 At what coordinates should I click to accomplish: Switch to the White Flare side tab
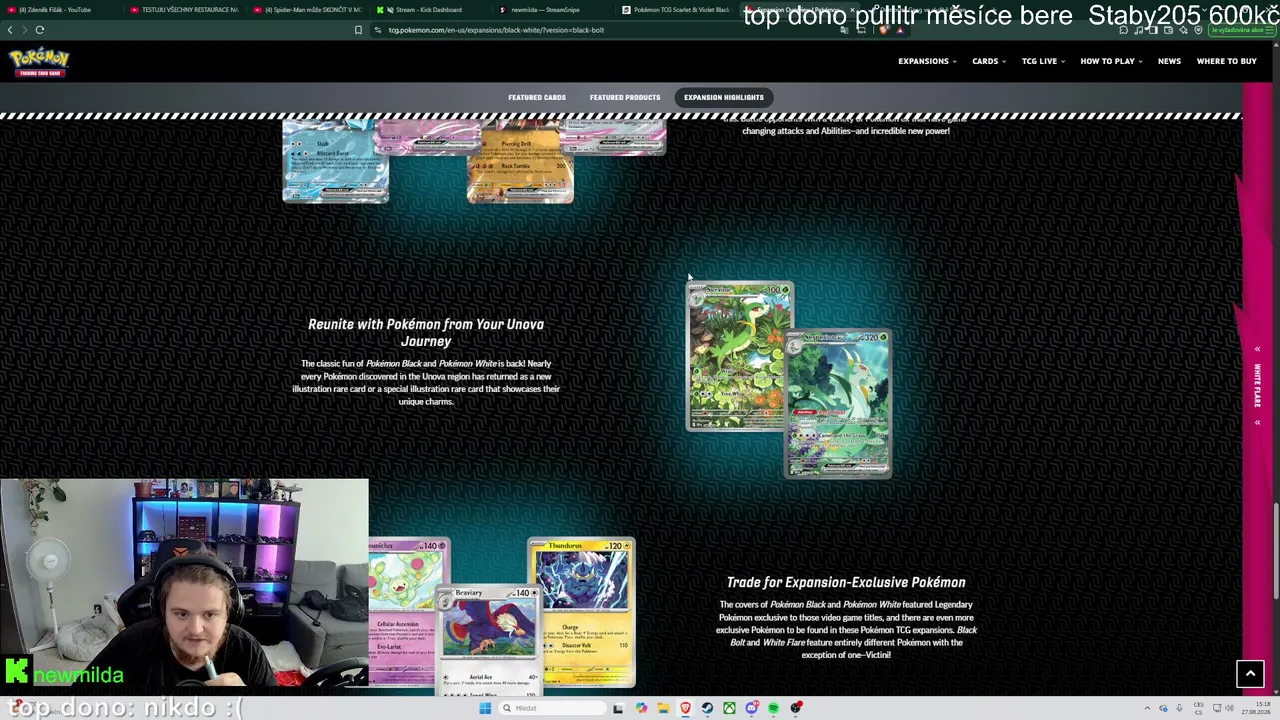point(1258,386)
